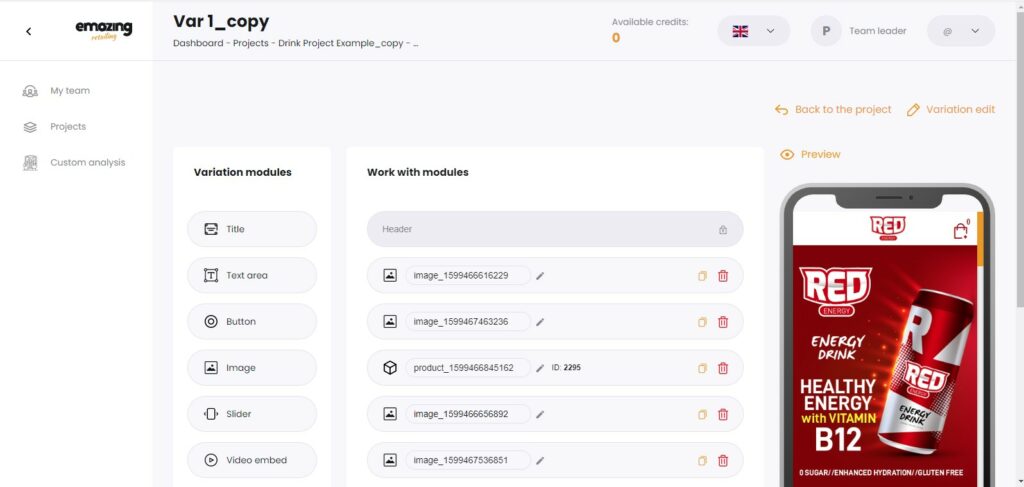Image resolution: width=1024 pixels, height=487 pixels.
Task: Click the RED energy drink banner preview
Action: [x=887, y=366]
